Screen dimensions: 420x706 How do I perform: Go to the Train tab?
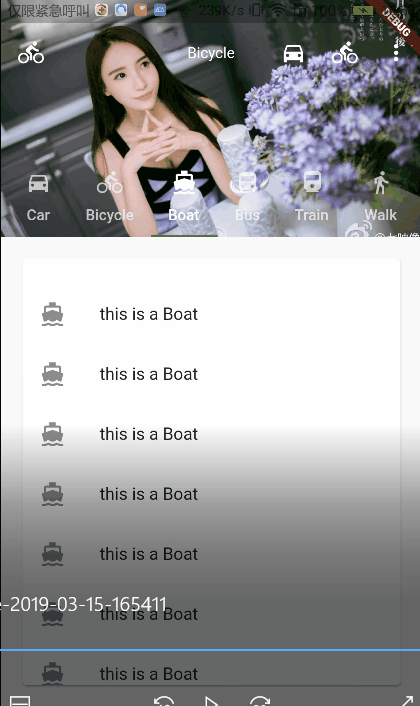[312, 198]
